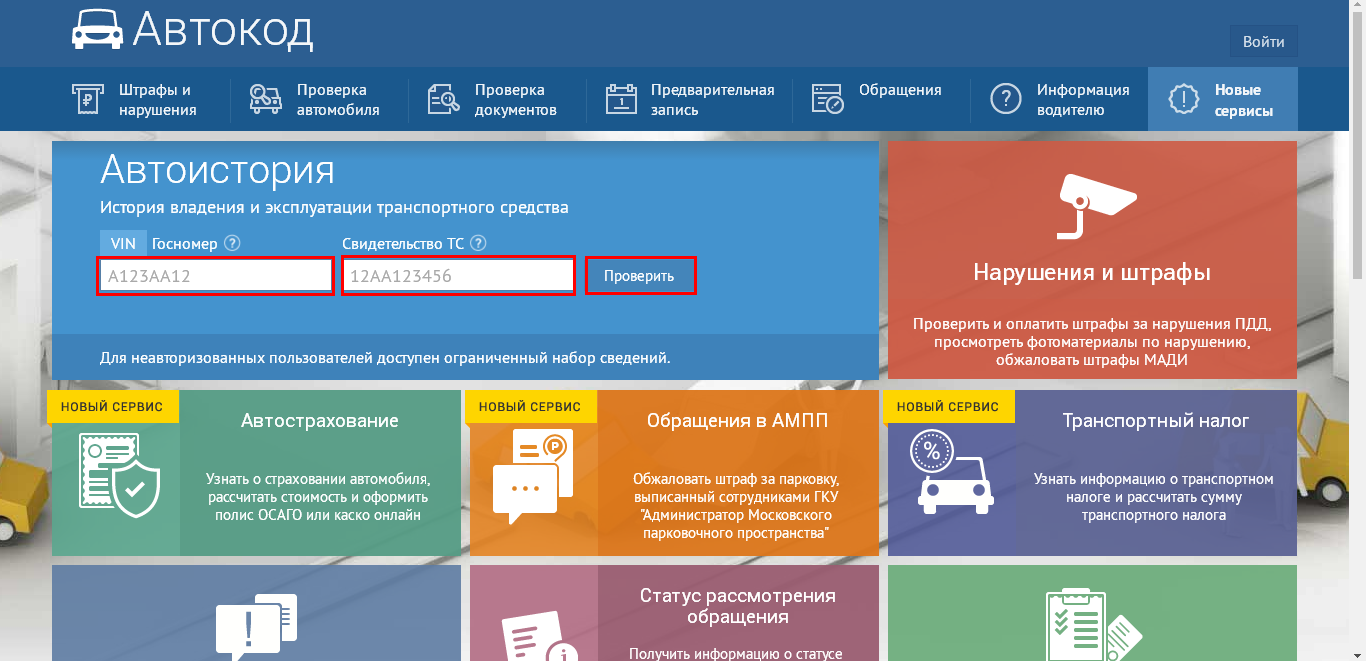
Task: Click the Автоистория heading
Action: click(217, 170)
